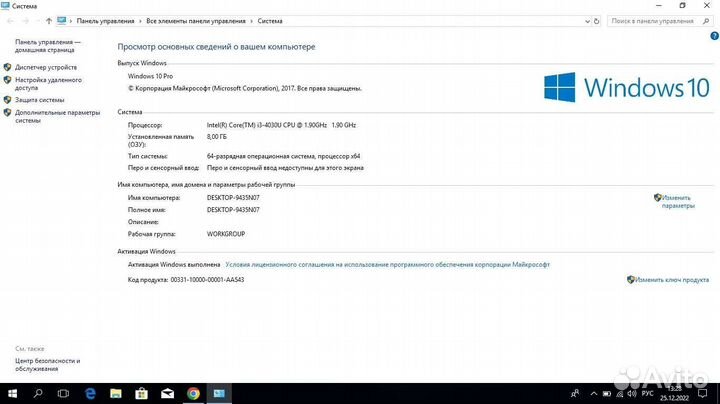This screenshot has width=720, height=404.
Task: Open the address bar history dropdown
Action: (587, 21)
